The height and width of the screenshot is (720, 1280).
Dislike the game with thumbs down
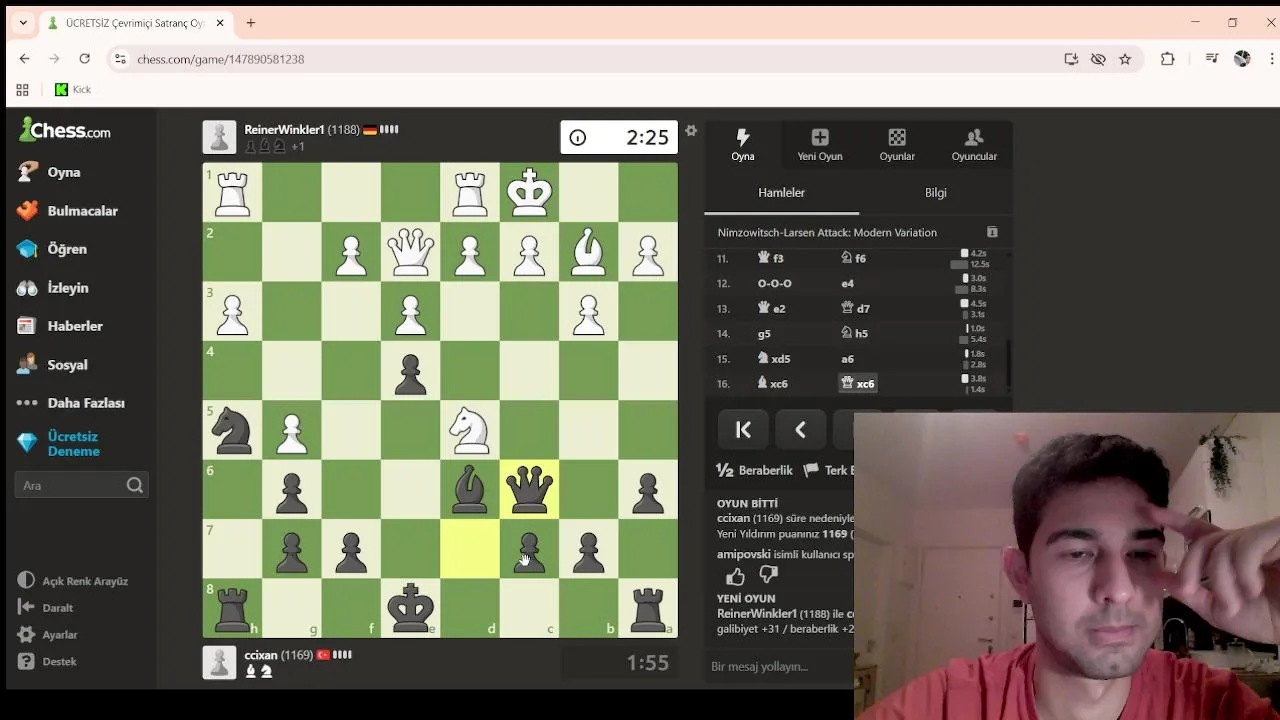pyautogui.click(x=768, y=576)
